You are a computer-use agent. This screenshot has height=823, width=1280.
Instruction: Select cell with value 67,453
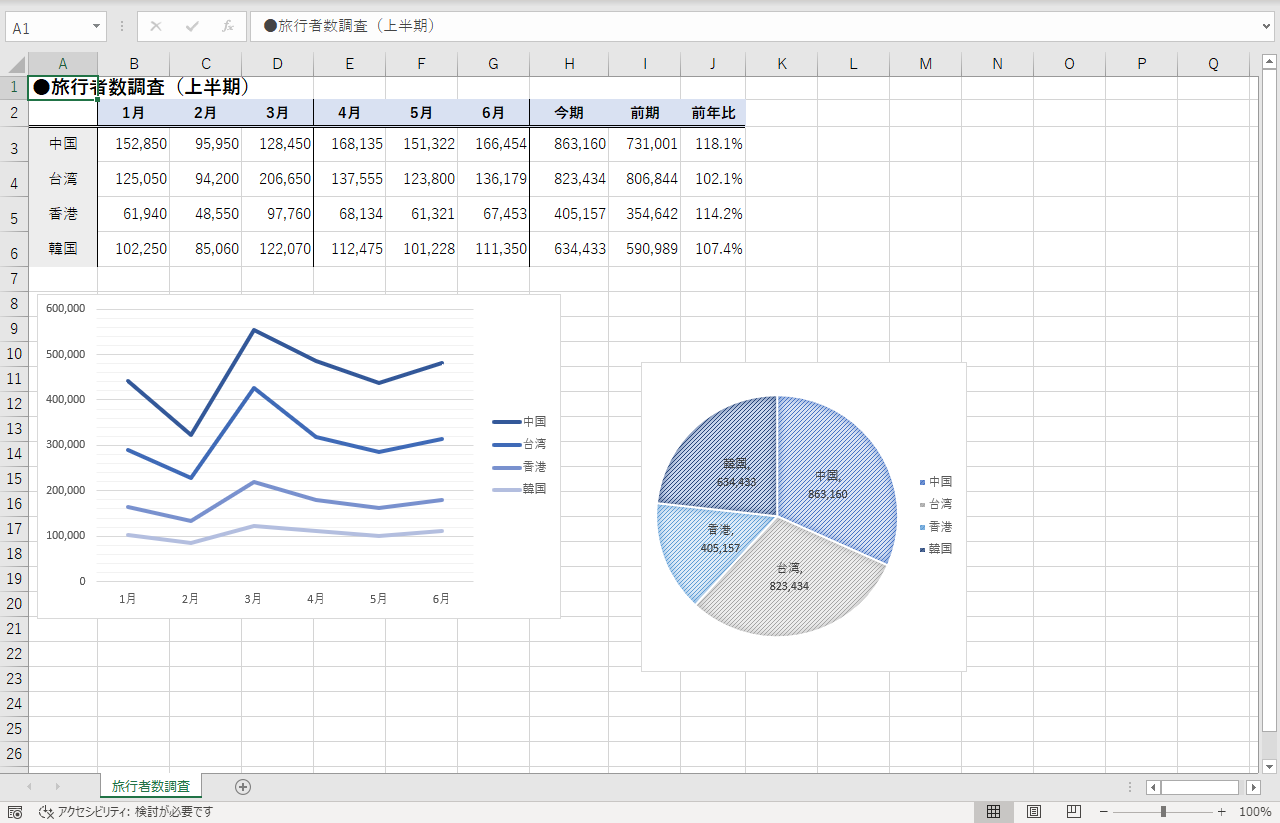[494, 214]
